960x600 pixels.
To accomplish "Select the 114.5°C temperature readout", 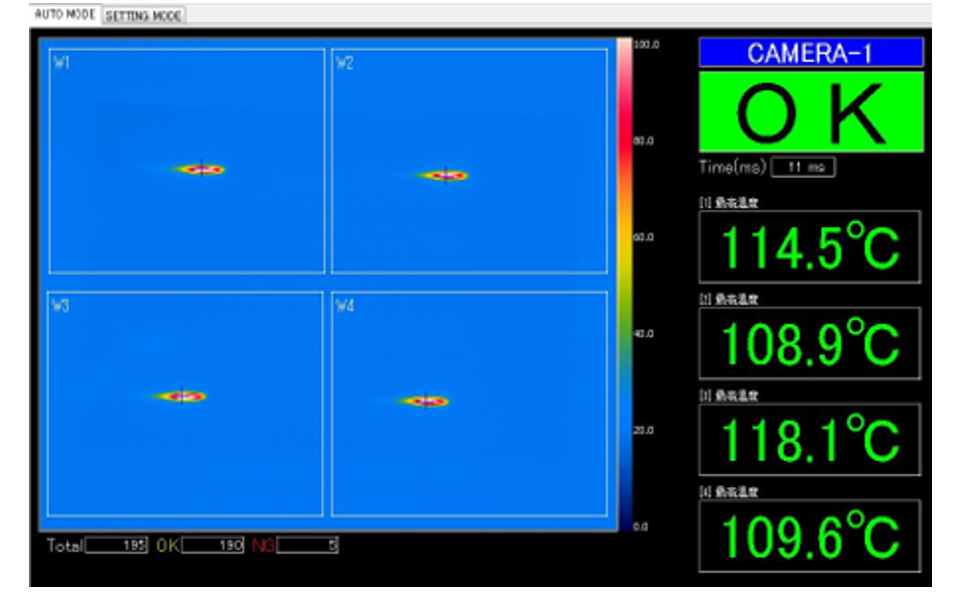I will click(810, 247).
